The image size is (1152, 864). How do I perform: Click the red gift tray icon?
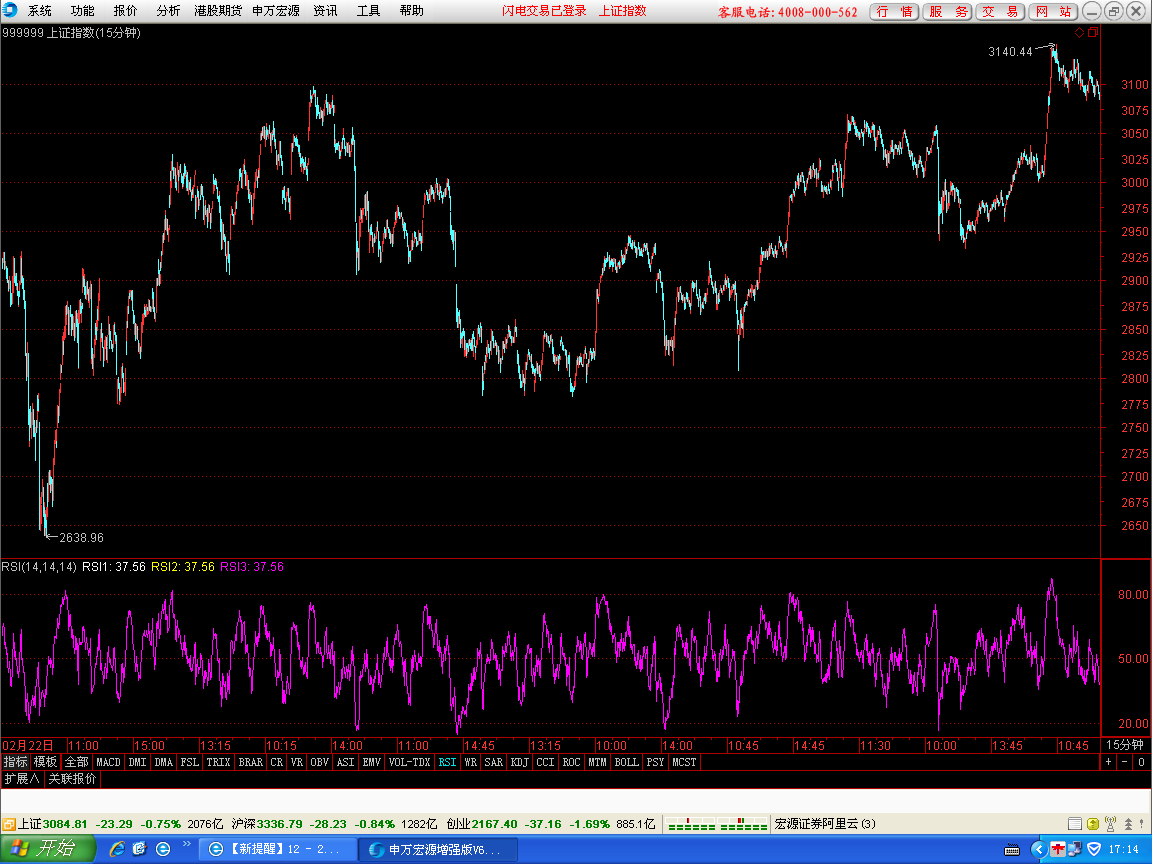1058,849
